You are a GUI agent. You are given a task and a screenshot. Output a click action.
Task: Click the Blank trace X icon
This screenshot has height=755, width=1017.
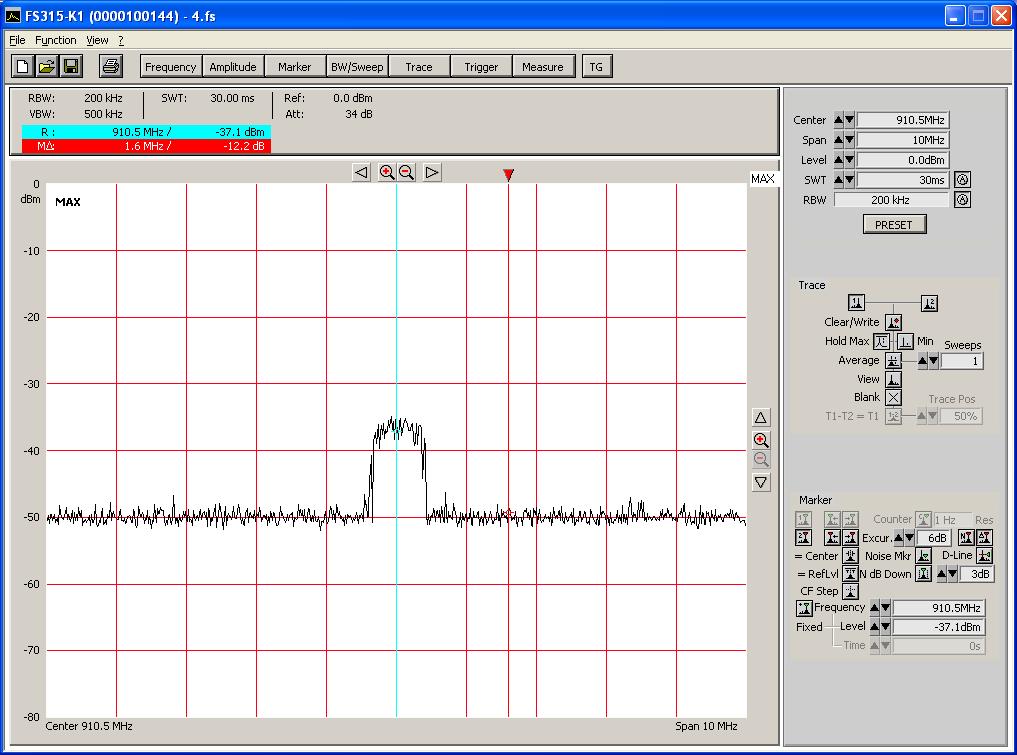[x=893, y=397]
